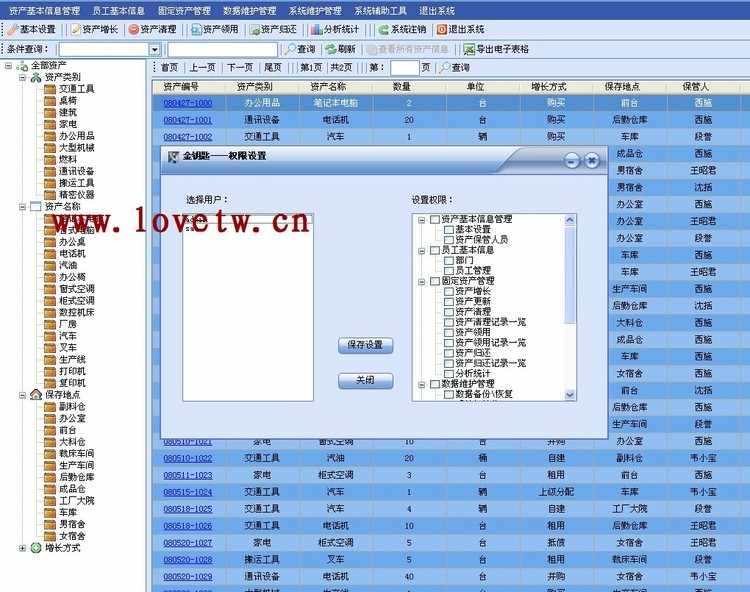The width and height of the screenshot is (750, 592).
Task: Check the 资产清理记录一览 permission checkbox
Action: coord(449,322)
